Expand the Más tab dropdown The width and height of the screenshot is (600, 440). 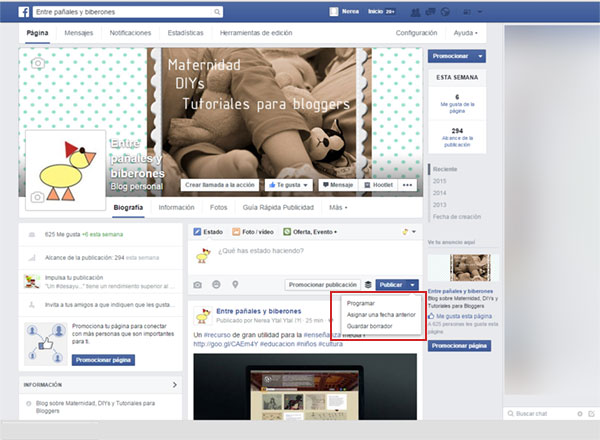338,207
